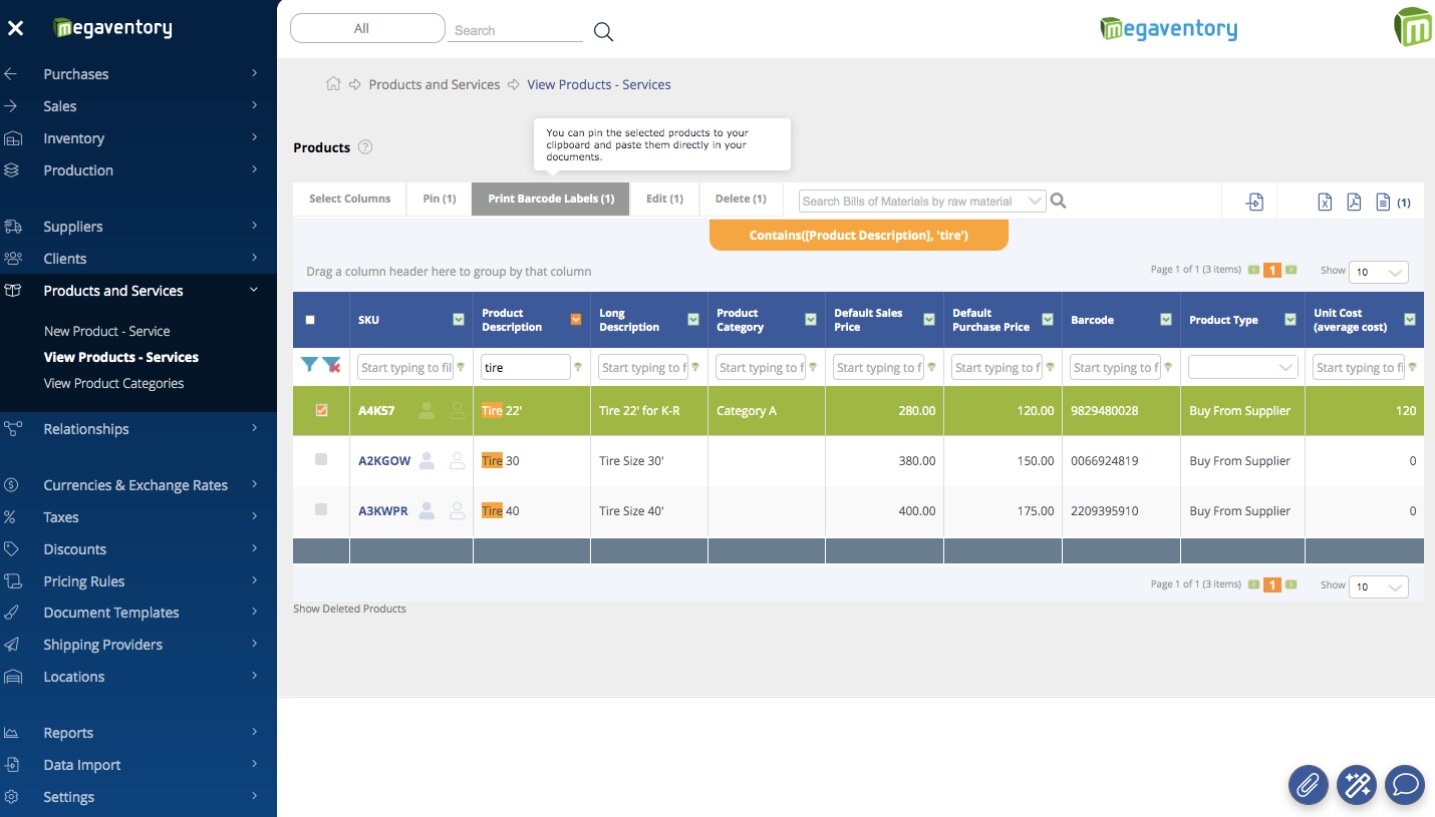Viewport: 1435px width, 817px height.
Task: Click Print Barcode Labels (1) button
Action: pos(551,199)
